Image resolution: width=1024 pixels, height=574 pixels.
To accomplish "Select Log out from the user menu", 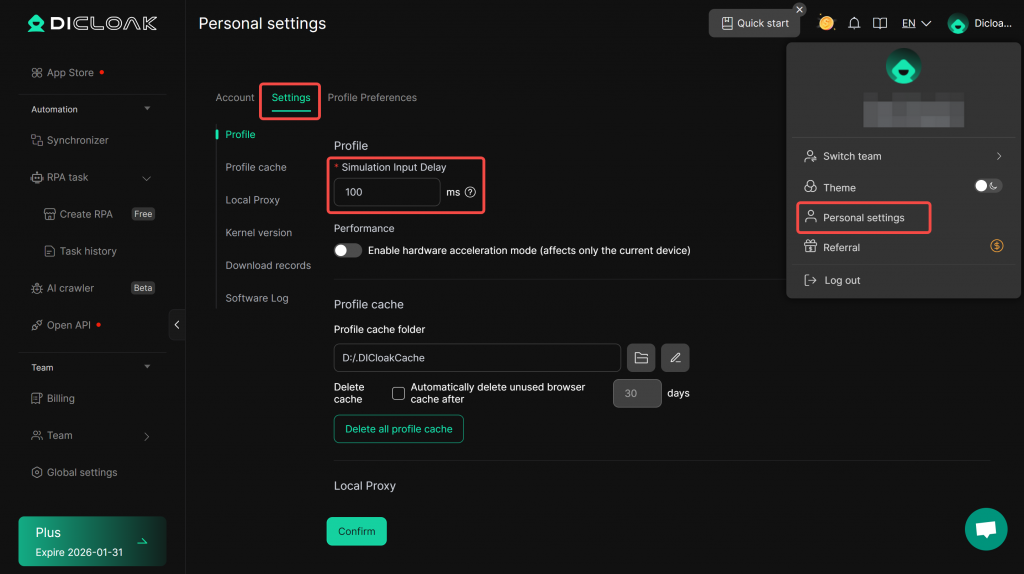I will pos(841,280).
